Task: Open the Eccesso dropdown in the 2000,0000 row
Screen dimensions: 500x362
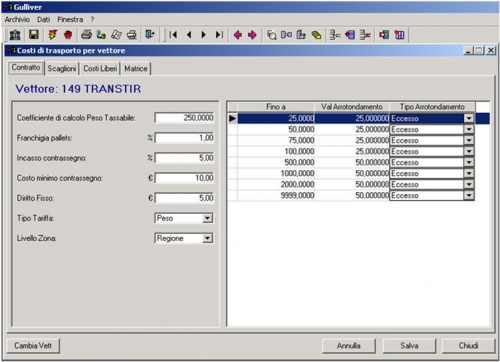Action: (x=469, y=184)
